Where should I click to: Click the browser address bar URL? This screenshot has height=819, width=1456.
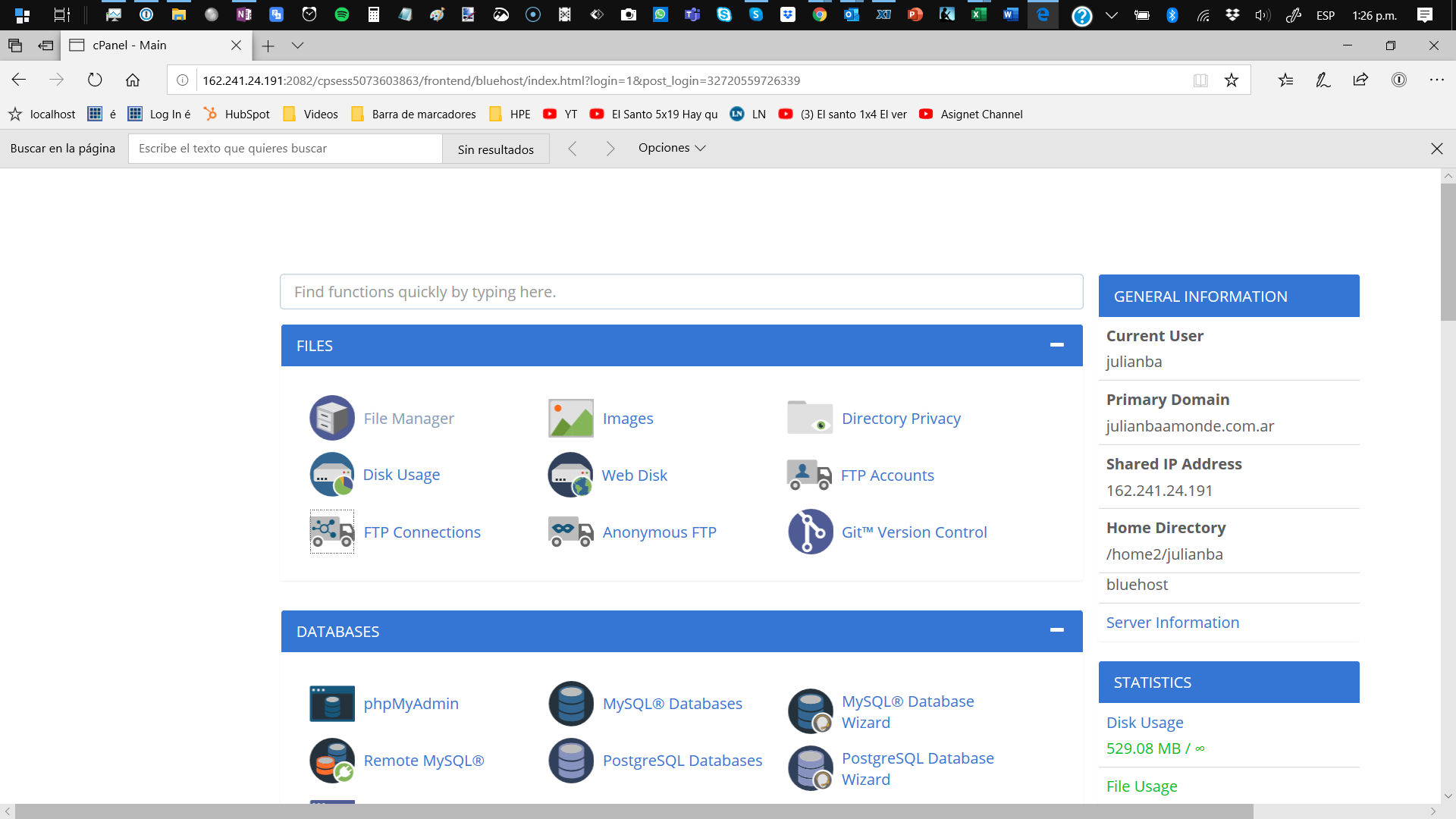(x=500, y=80)
